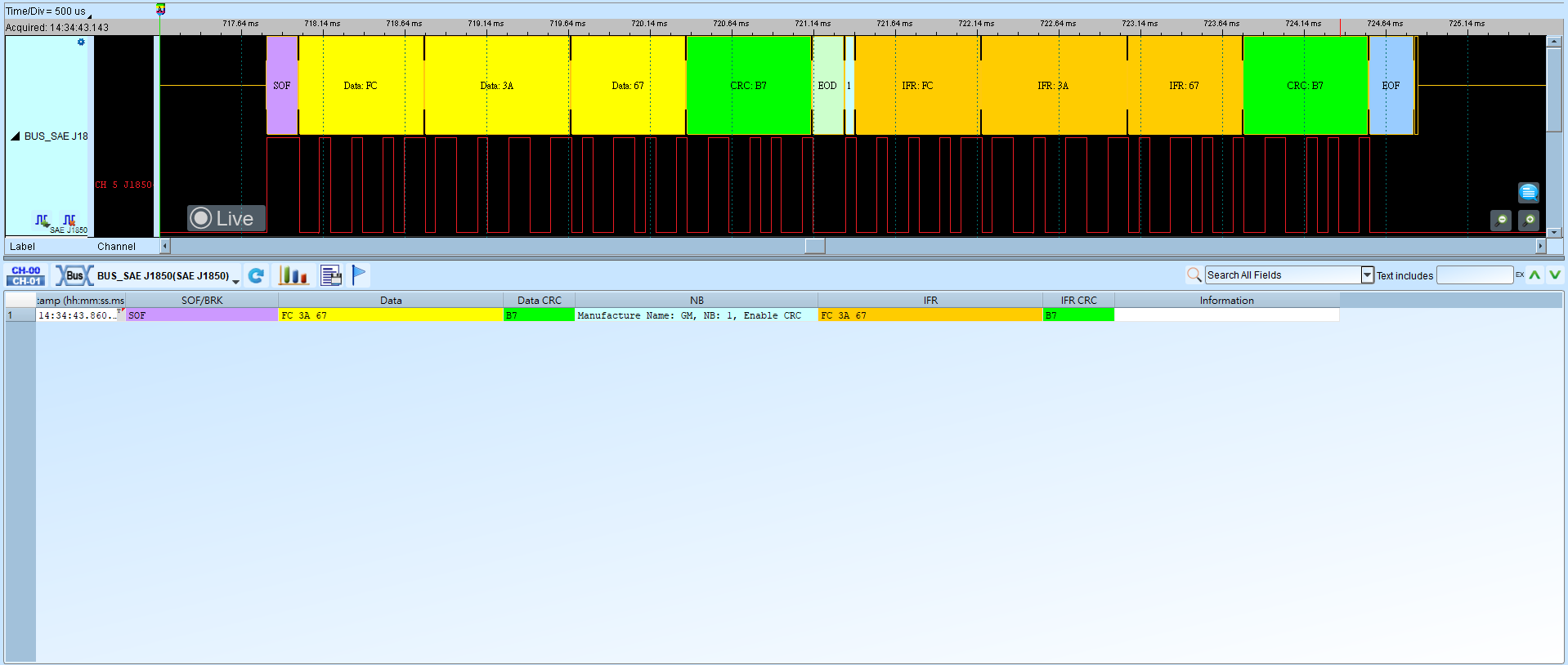Click the NB column header
The height and width of the screenshot is (665, 1568).
[697, 301]
